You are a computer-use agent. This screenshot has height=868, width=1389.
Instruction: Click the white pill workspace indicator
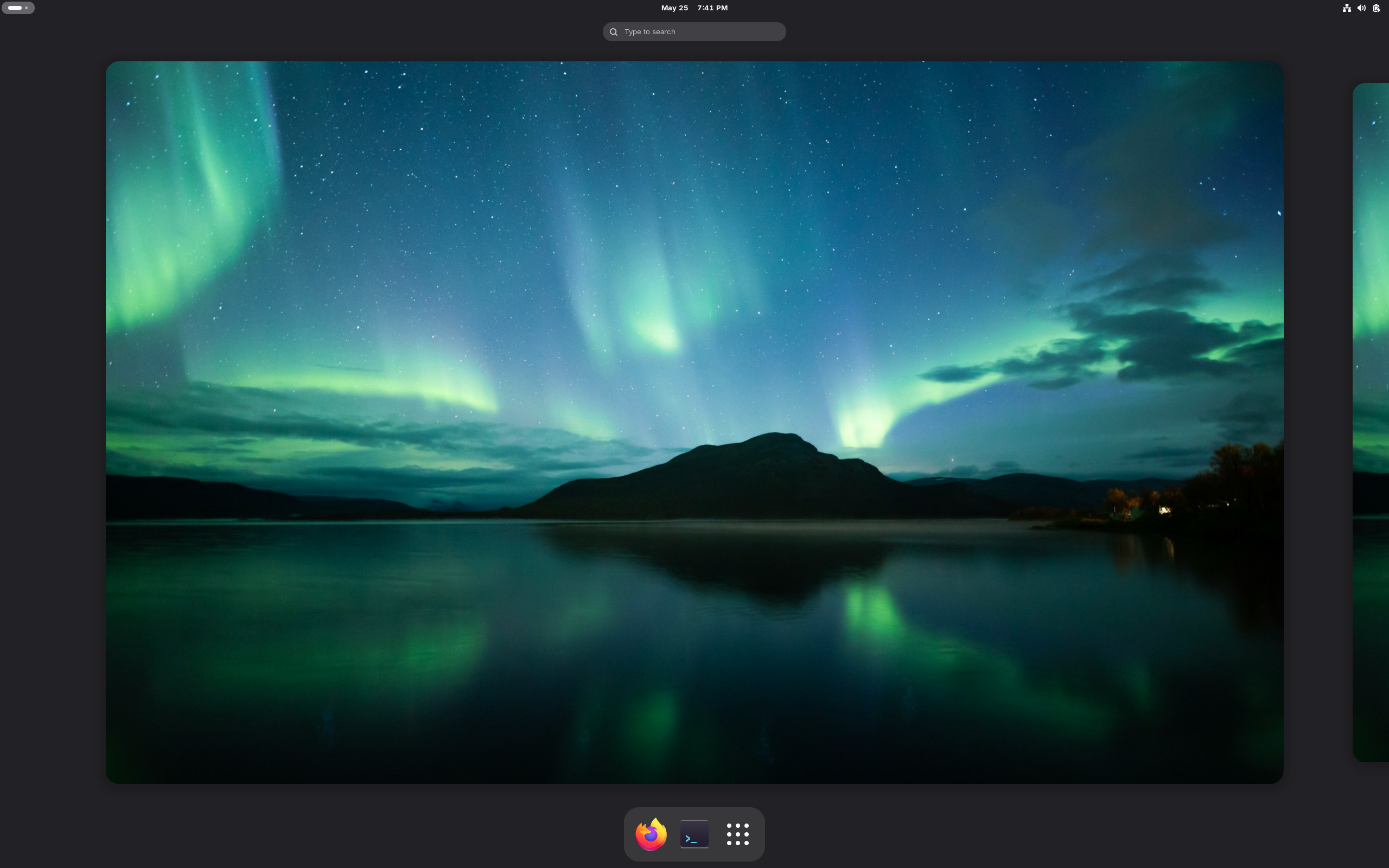click(15, 8)
